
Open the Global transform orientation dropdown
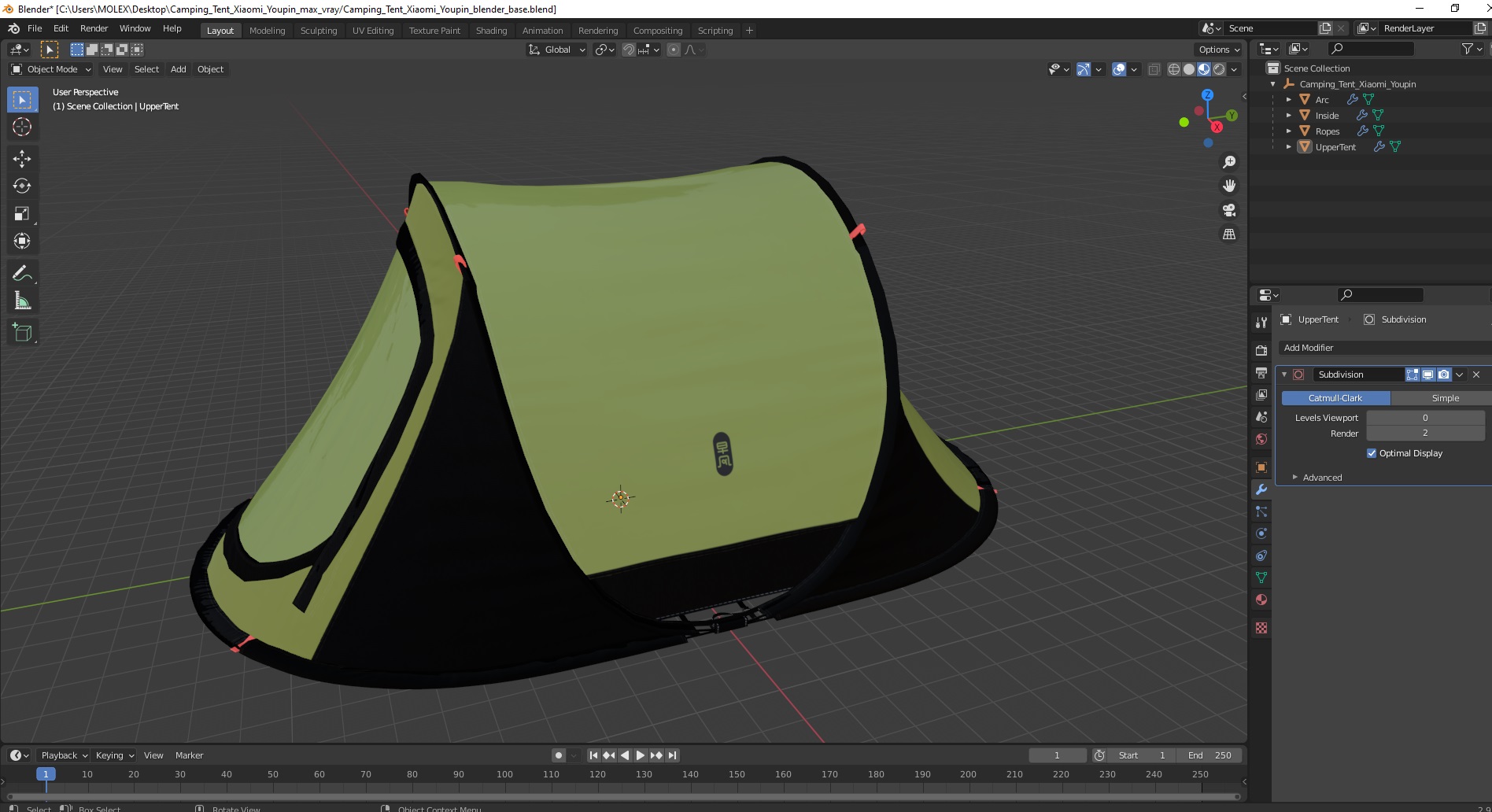pyautogui.click(x=557, y=50)
